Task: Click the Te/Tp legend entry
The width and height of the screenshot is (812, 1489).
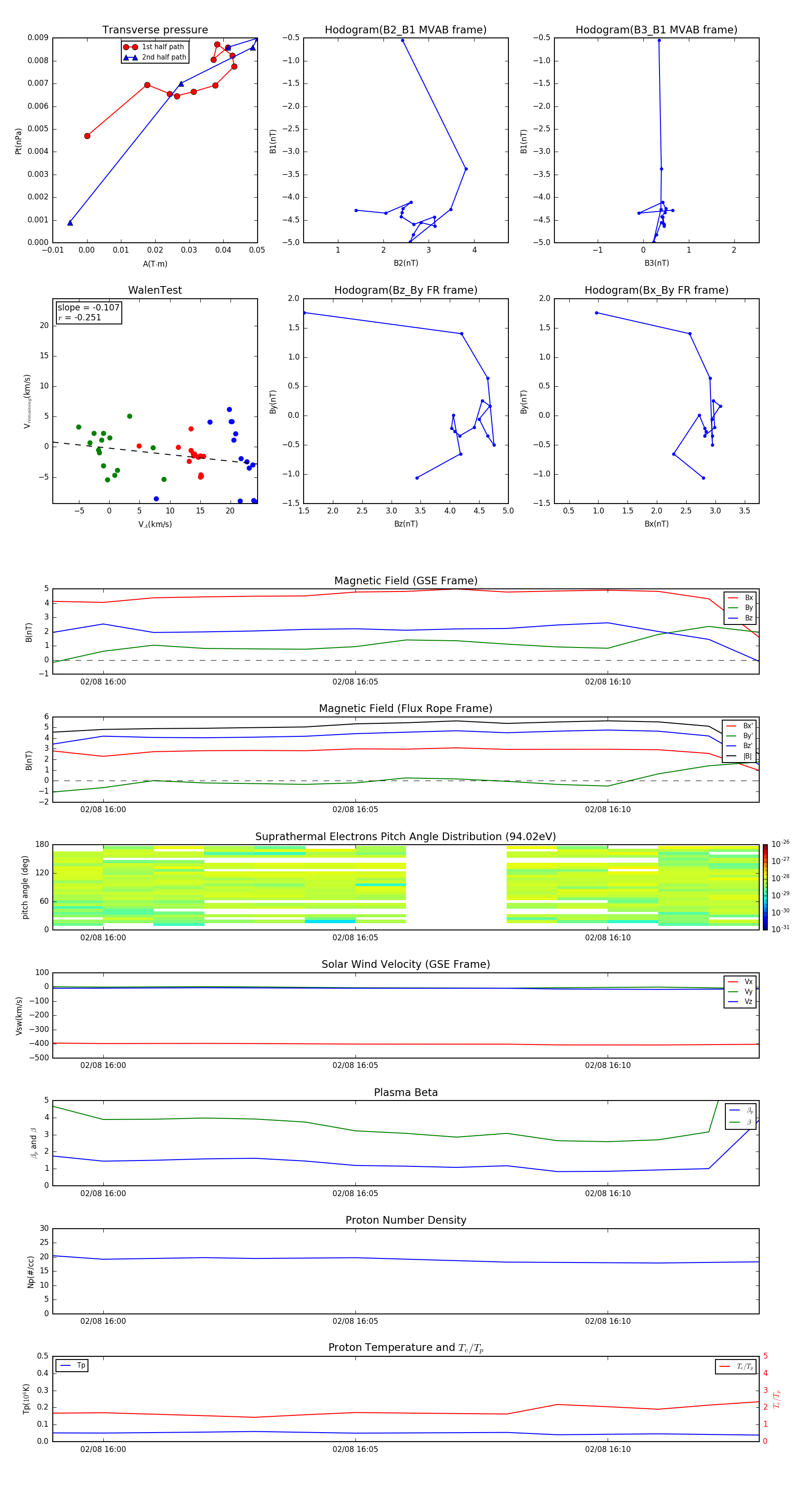Action: coord(737,1366)
